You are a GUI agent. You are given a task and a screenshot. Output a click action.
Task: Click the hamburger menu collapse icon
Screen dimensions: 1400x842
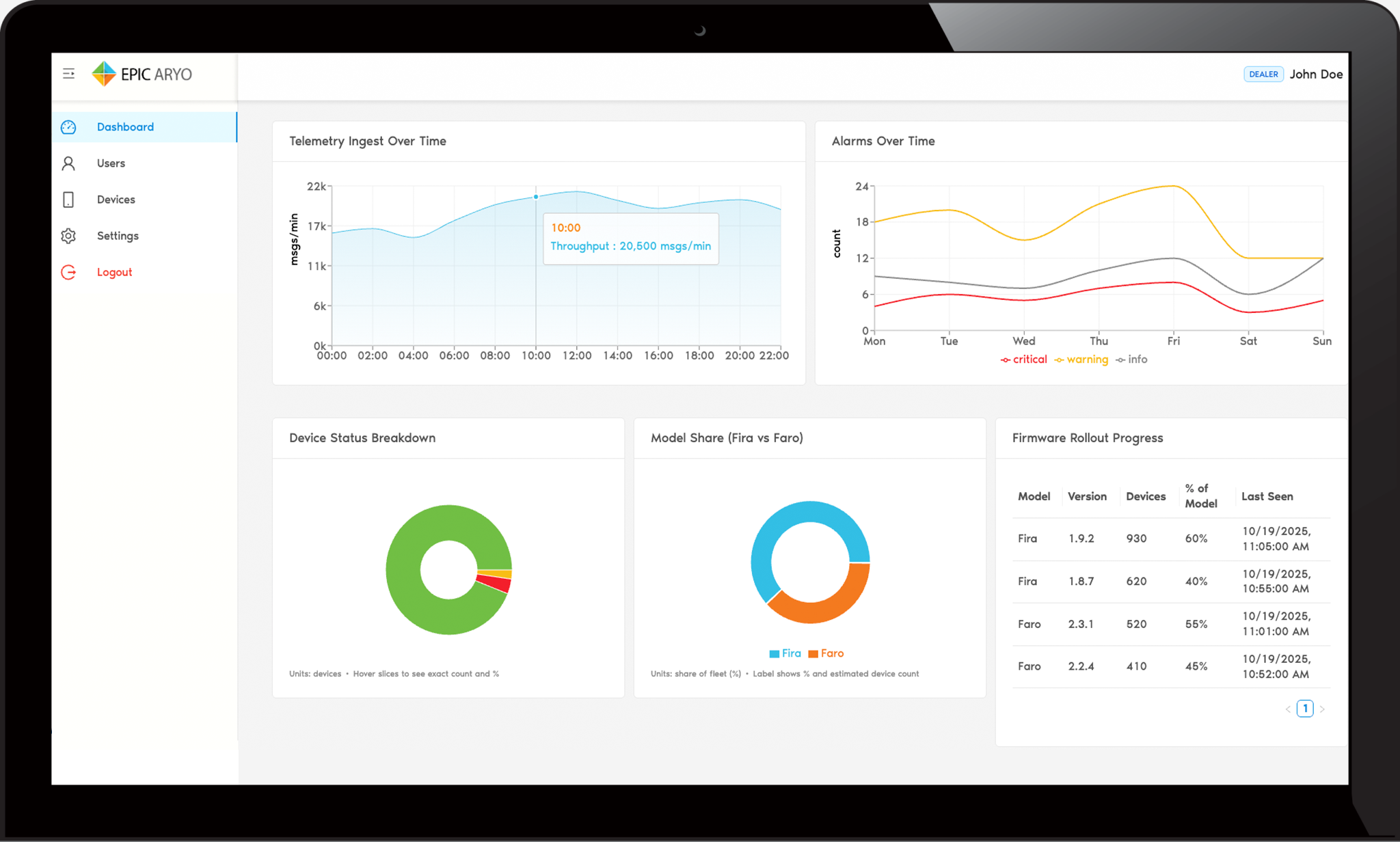pos(68,74)
